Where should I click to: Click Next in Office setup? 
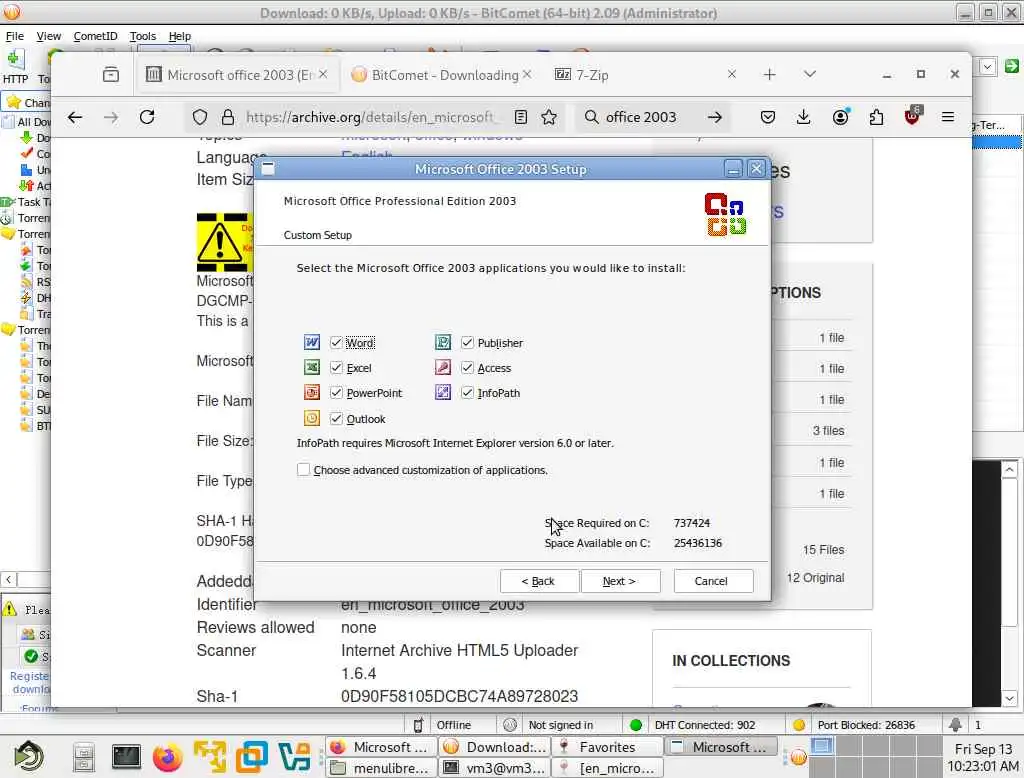(620, 581)
